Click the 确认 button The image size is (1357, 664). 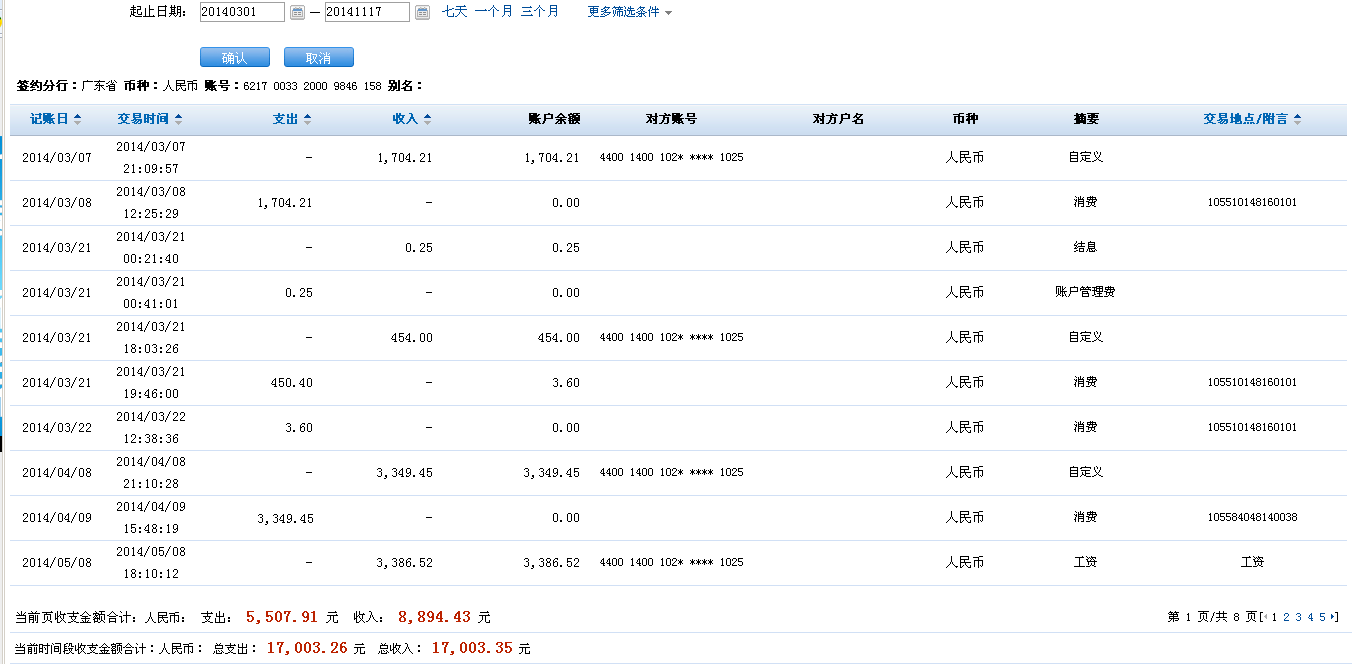234,58
